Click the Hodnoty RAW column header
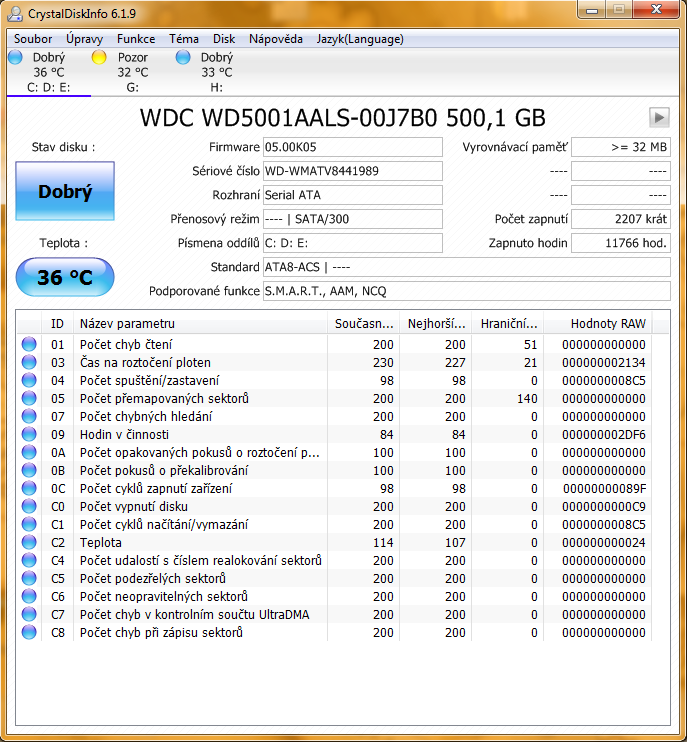 pyautogui.click(x=598, y=324)
